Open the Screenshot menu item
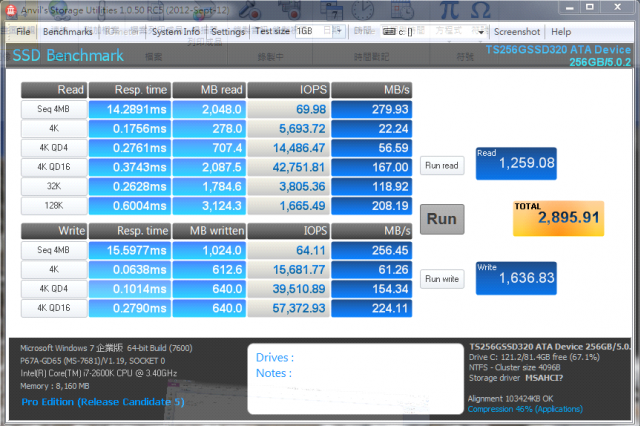 pos(517,32)
